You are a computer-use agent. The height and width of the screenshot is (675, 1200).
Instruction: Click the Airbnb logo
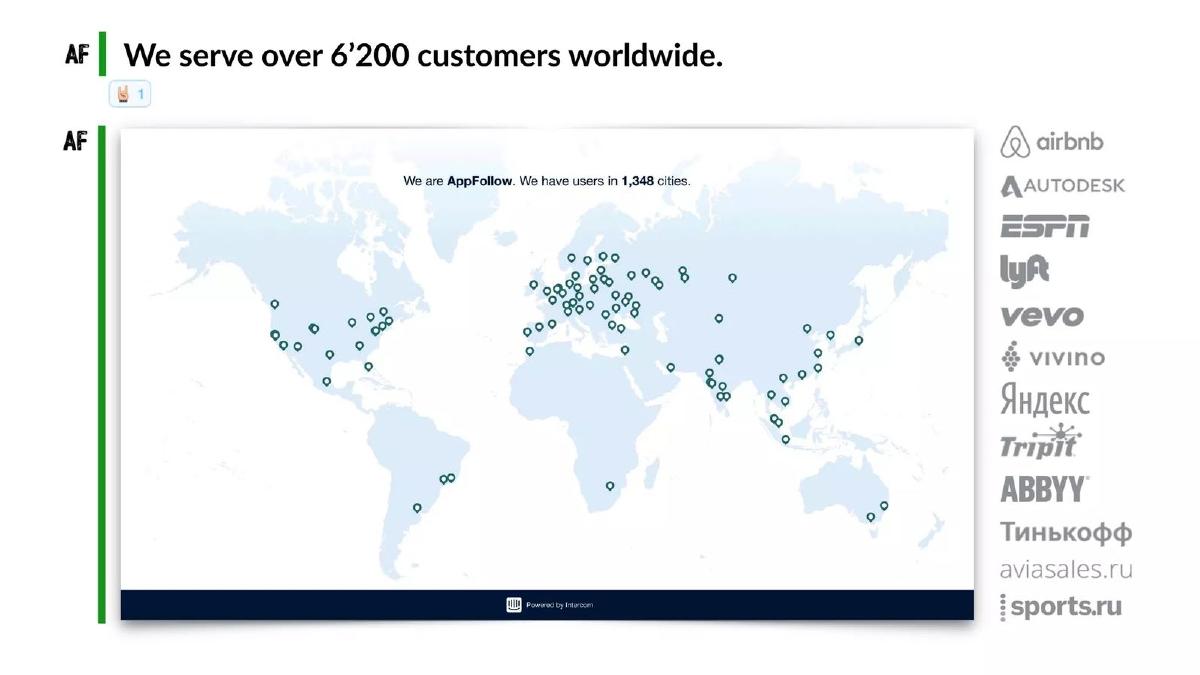click(1052, 142)
